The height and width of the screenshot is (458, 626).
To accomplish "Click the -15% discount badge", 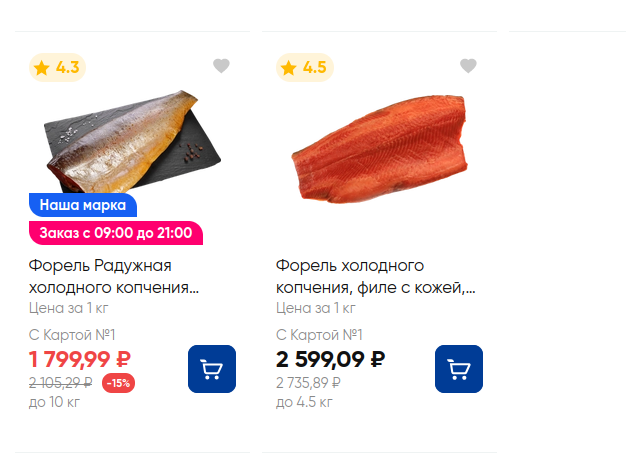I will coord(119,383).
